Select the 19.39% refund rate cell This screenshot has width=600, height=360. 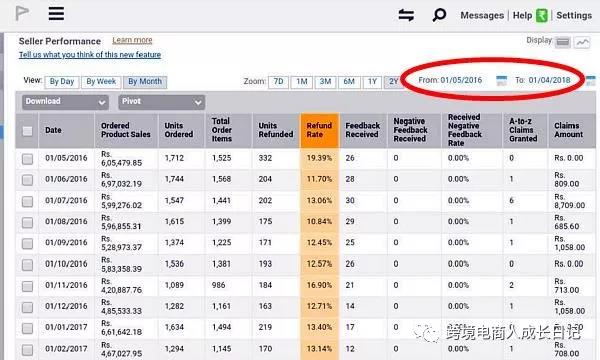(x=320, y=158)
